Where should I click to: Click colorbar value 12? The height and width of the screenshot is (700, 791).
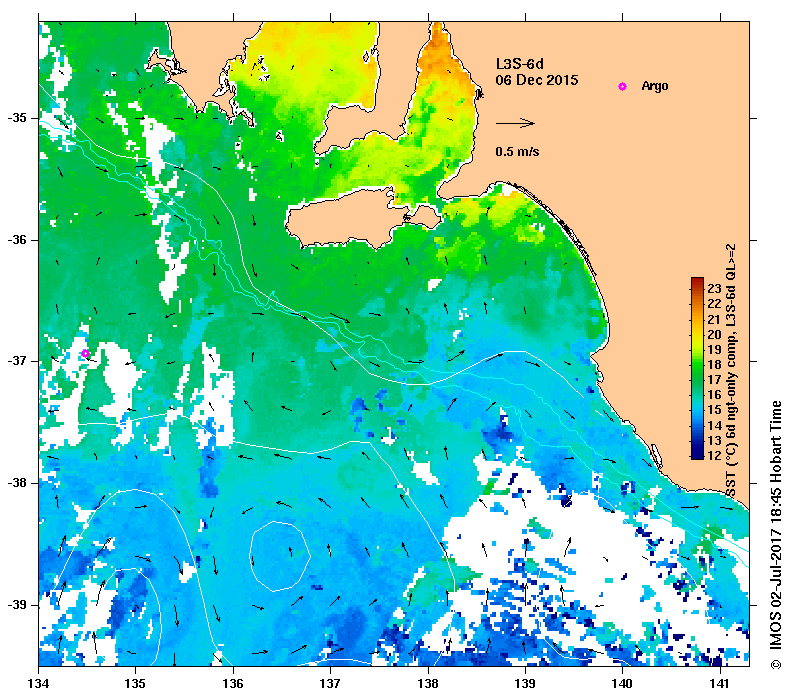pos(714,455)
